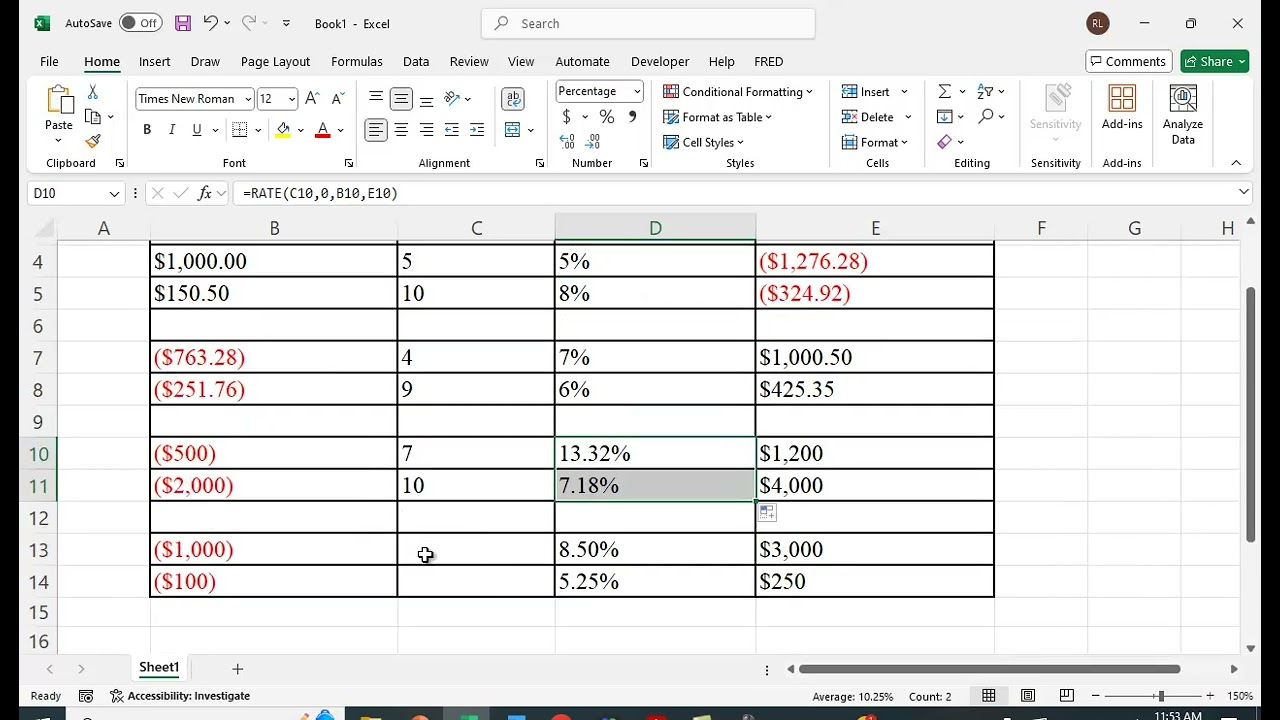The image size is (1280, 720).
Task: Switch to the Data tab
Action: tap(416, 62)
